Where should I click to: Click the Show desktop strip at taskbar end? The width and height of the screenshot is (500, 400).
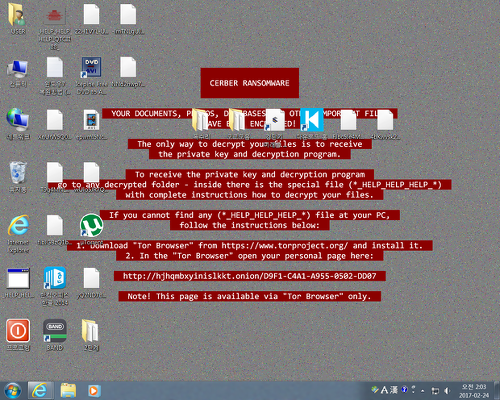[x=497, y=391]
